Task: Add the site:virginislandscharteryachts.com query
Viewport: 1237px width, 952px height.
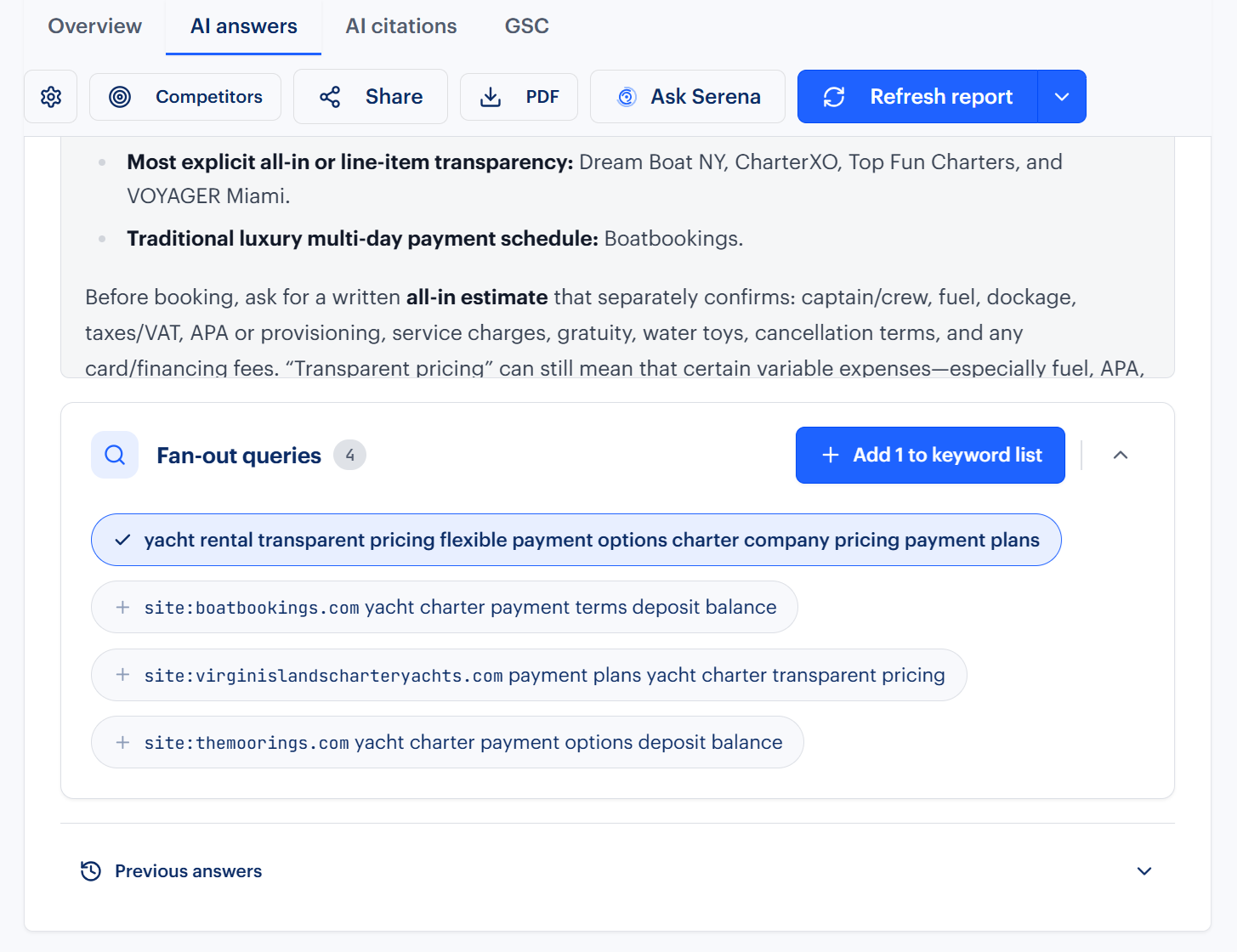Action: [x=529, y=675]
